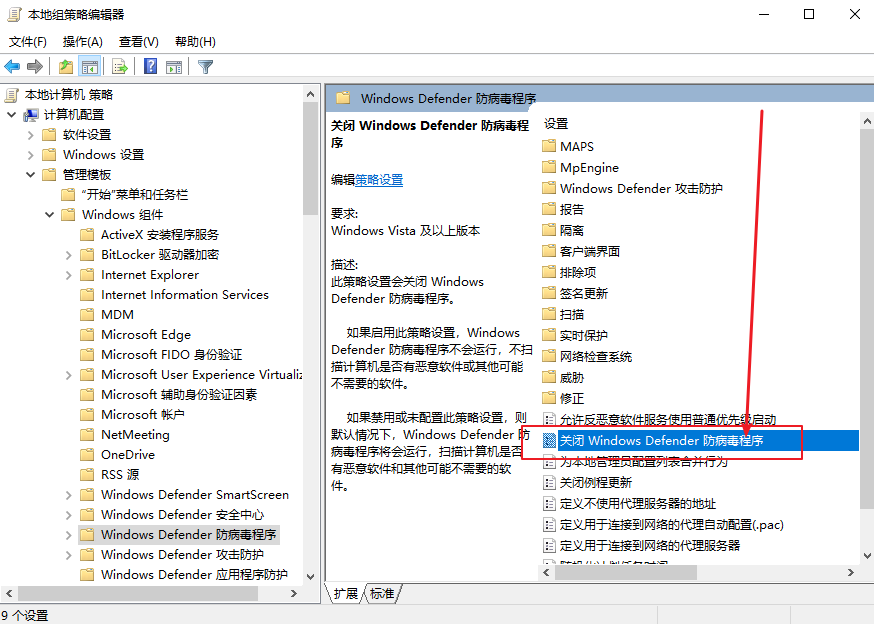This screenshot has width=874, height=624.
Task: Open the 实时保护 folder in settings pane
Action: point(578,334)
